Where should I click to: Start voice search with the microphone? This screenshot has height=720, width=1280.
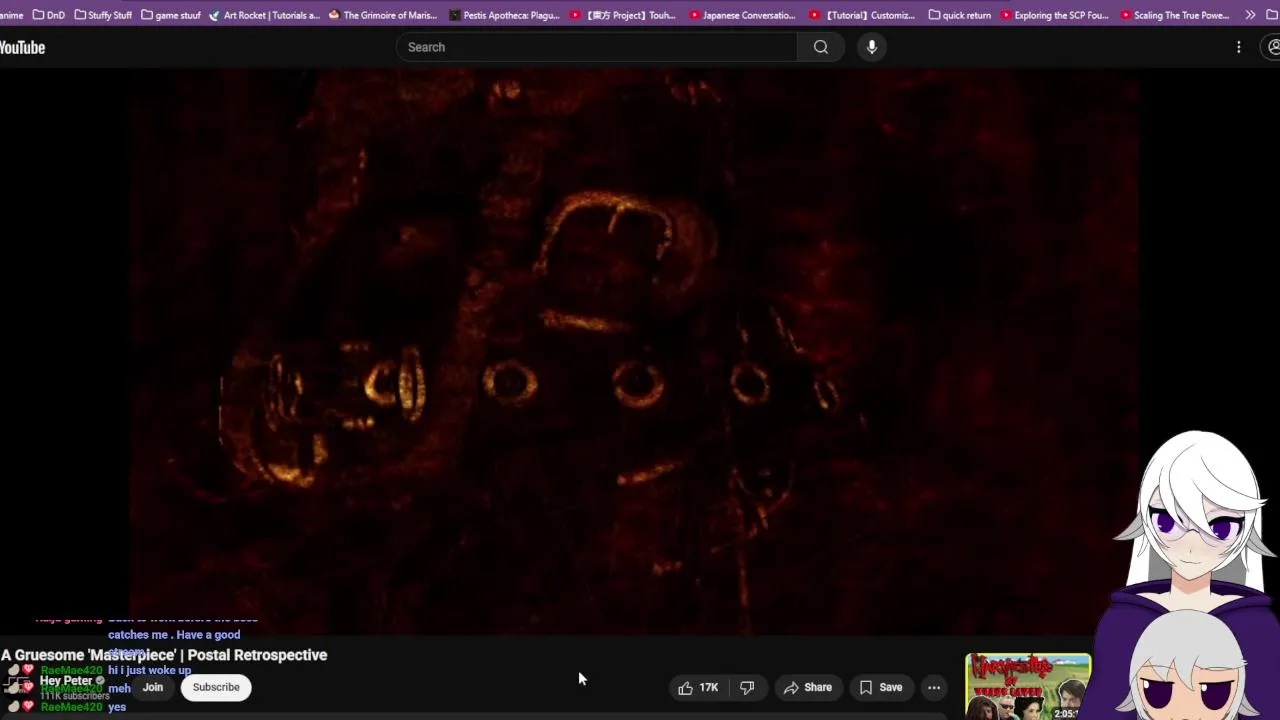pyautogui.click(x=872, y=47)
